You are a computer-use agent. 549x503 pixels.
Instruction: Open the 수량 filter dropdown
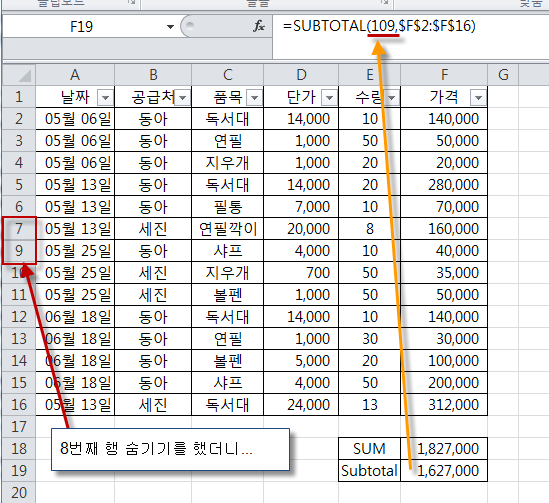pos(391,98)
